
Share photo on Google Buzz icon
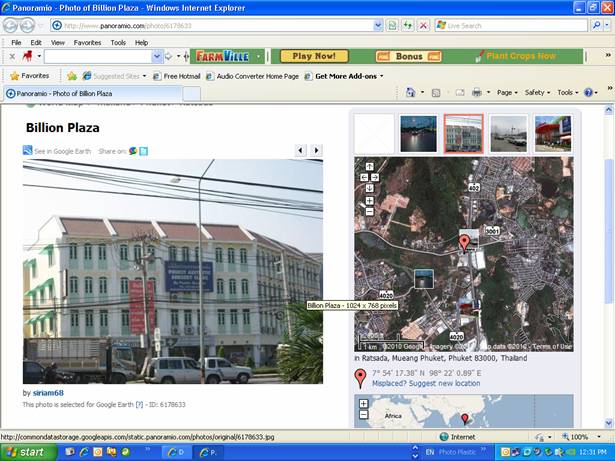[x=133, y=151]
